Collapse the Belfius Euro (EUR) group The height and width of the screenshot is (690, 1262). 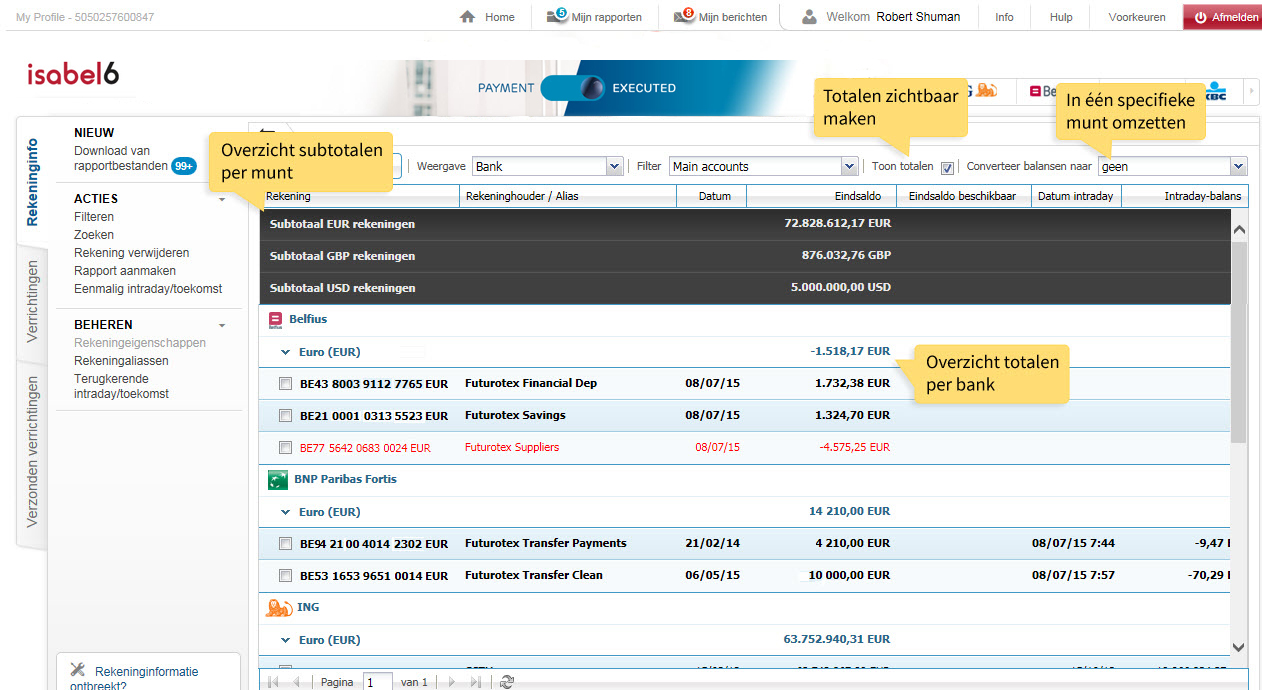point(286,352)
